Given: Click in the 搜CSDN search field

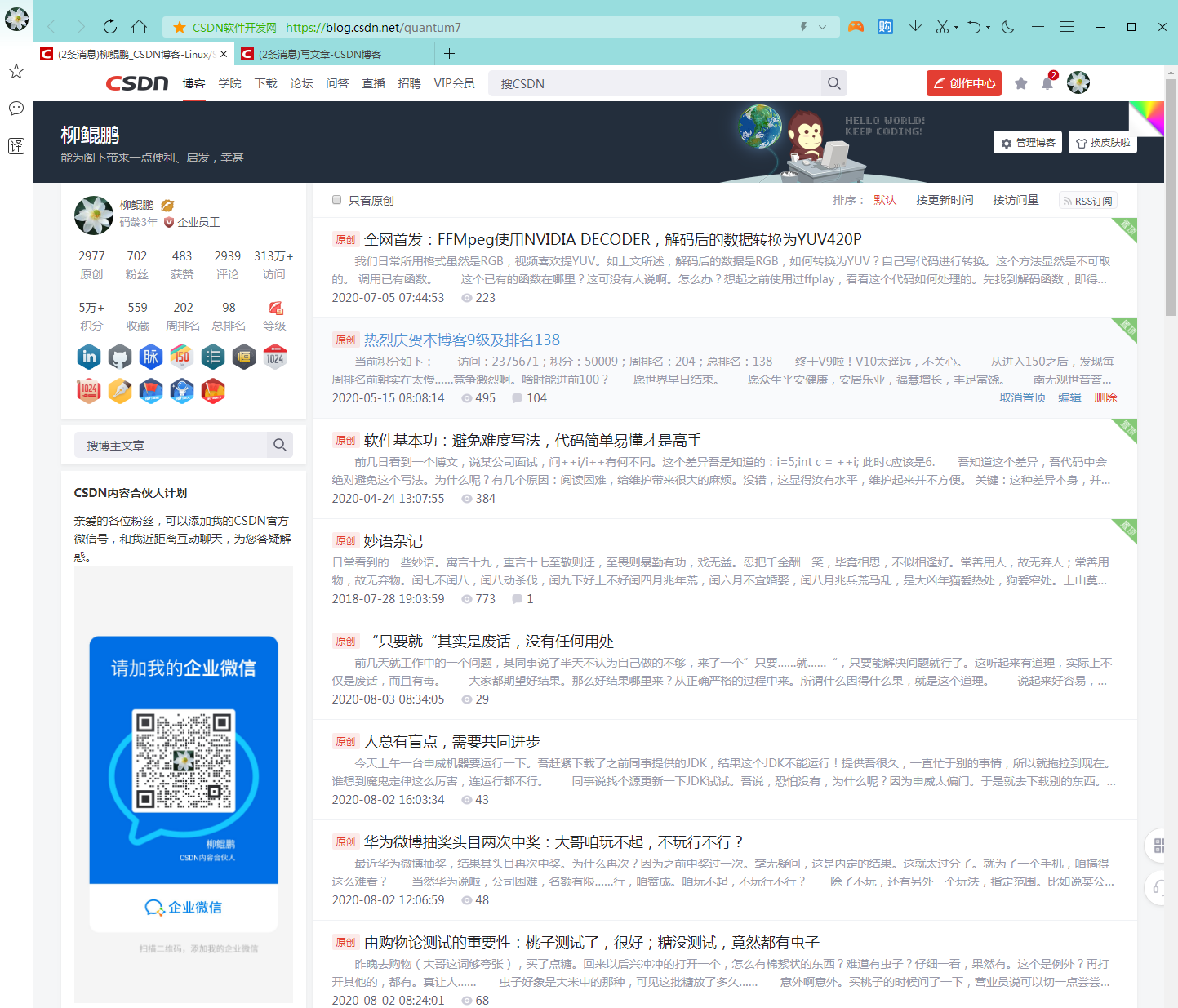Looking at the screenshot, I should (x=656, y=83).
